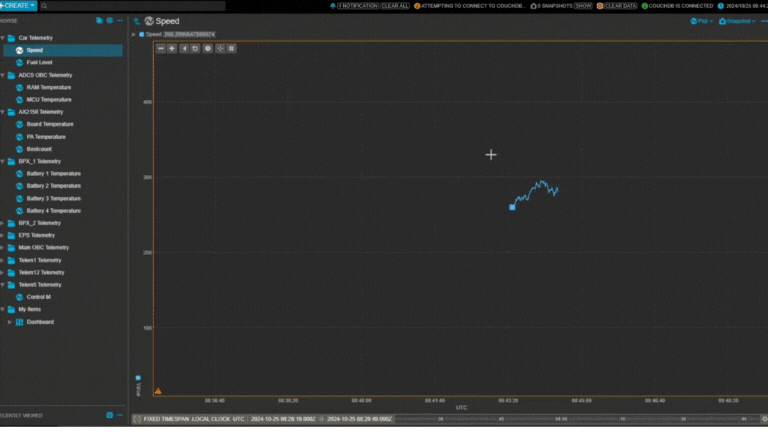
Task: Open MCU Temperature telemetry item
Action: (49, 99)
